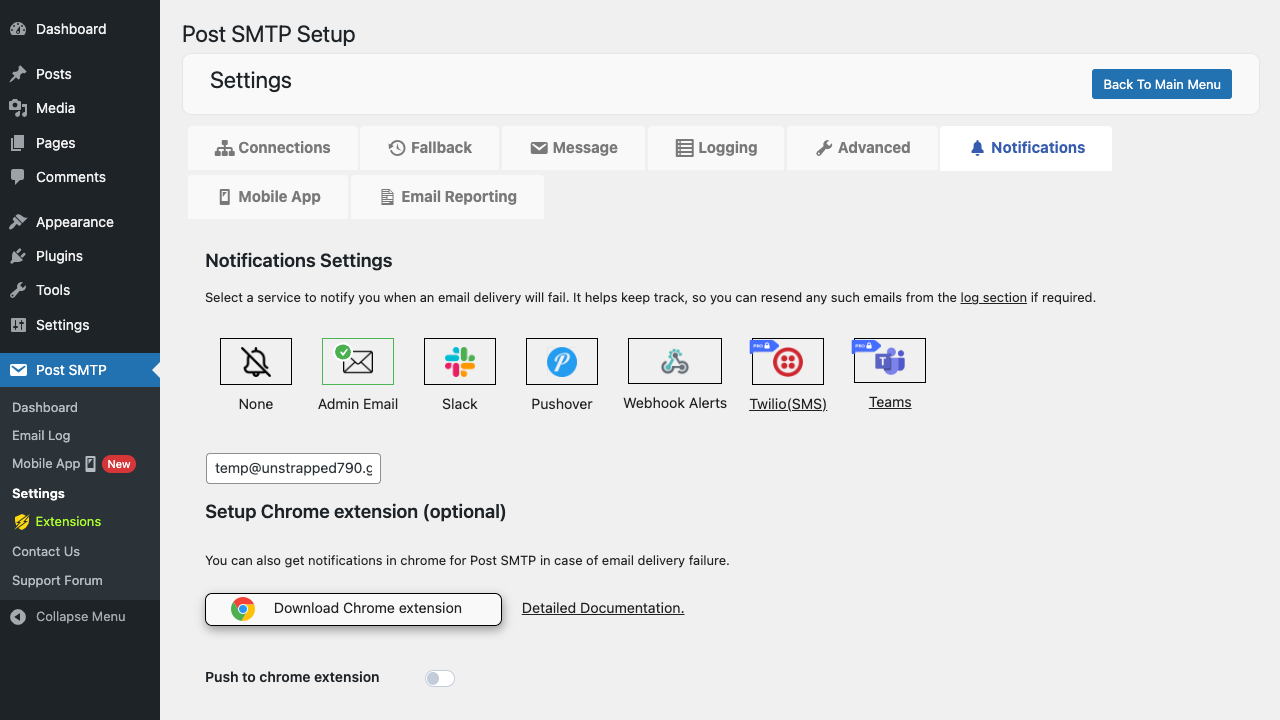
Task: Click the Media icon in sidebar
Action: [x=18, y=108]
